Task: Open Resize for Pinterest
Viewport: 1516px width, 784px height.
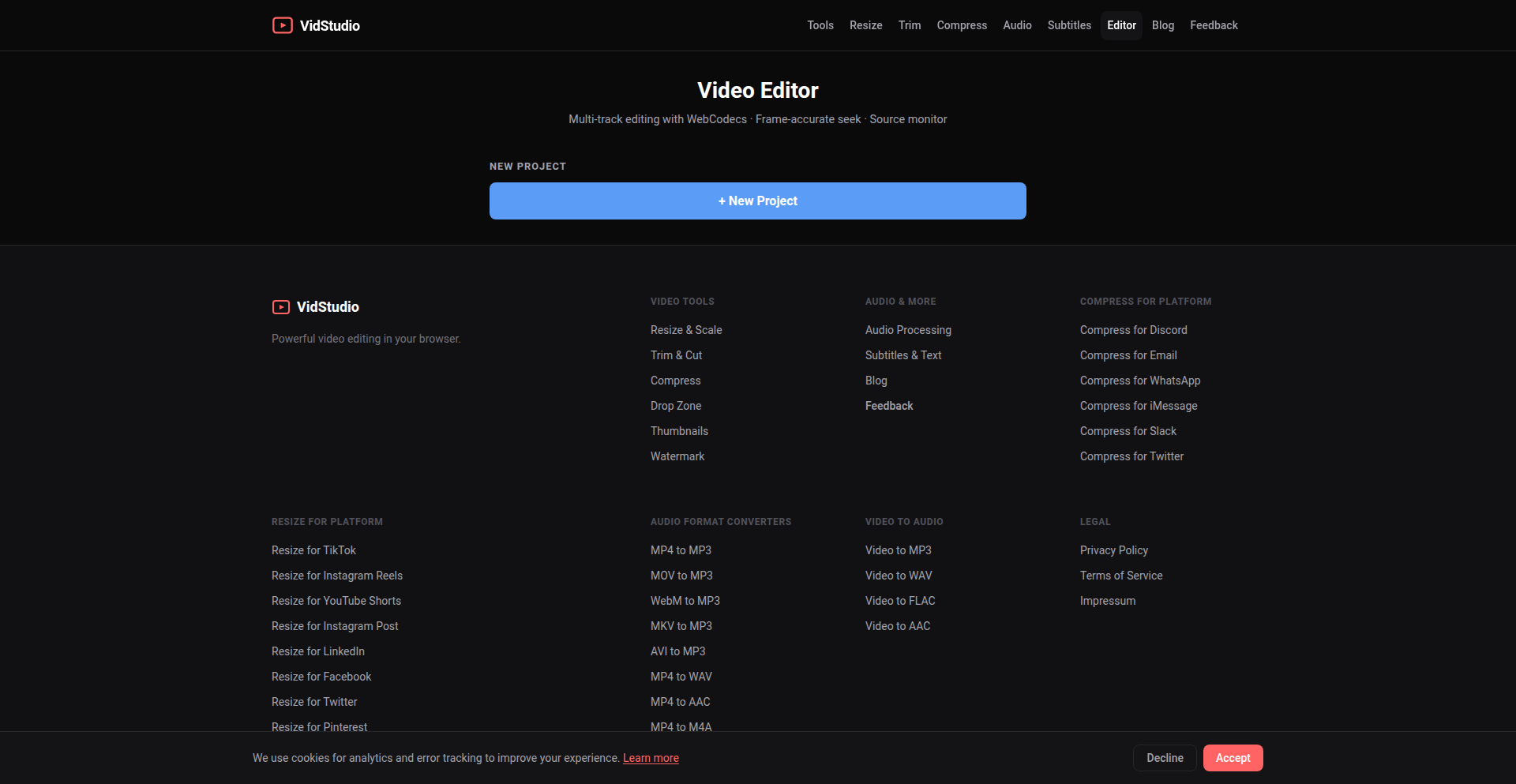Action: 319,727
